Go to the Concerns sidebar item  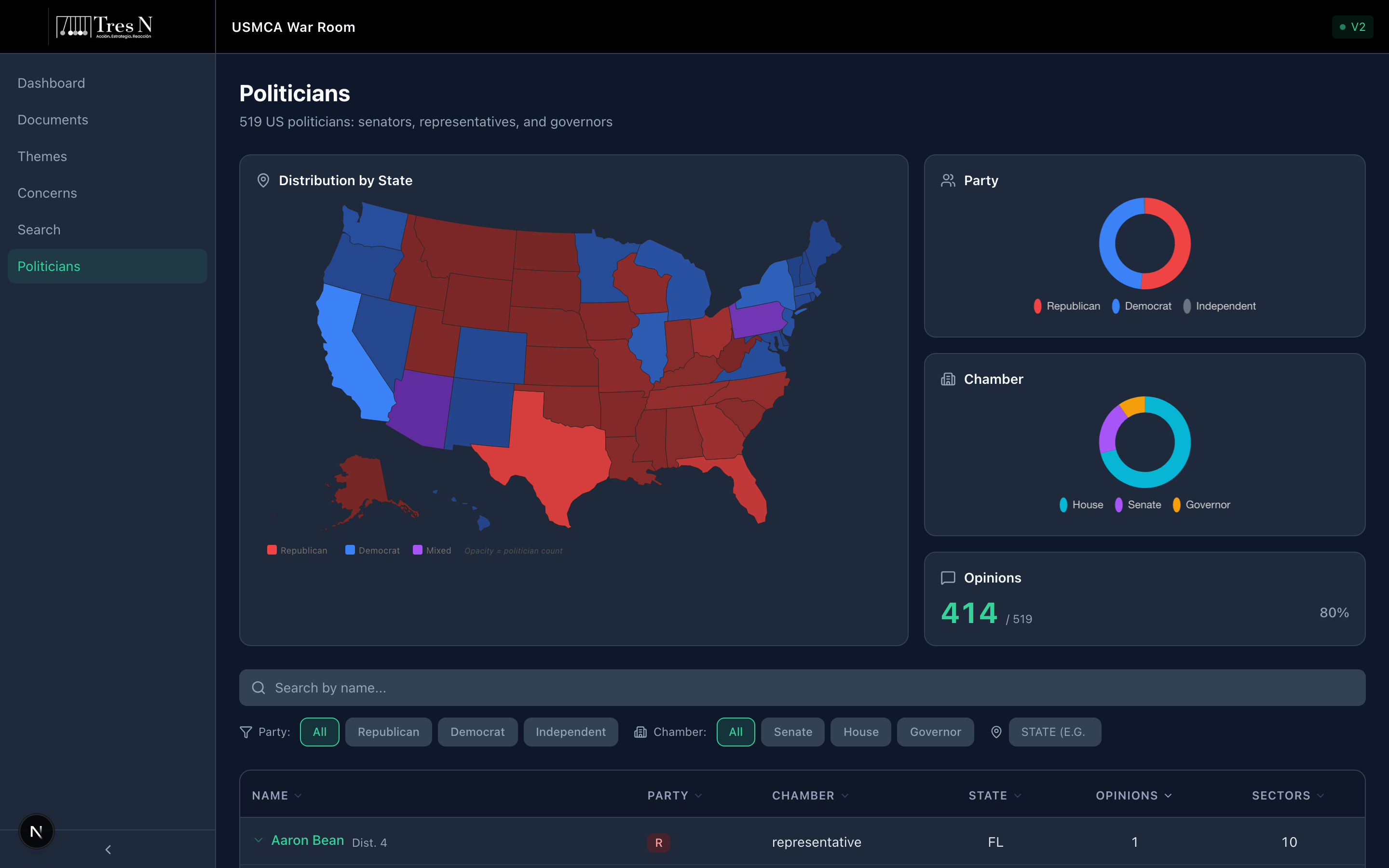(47, 193)
